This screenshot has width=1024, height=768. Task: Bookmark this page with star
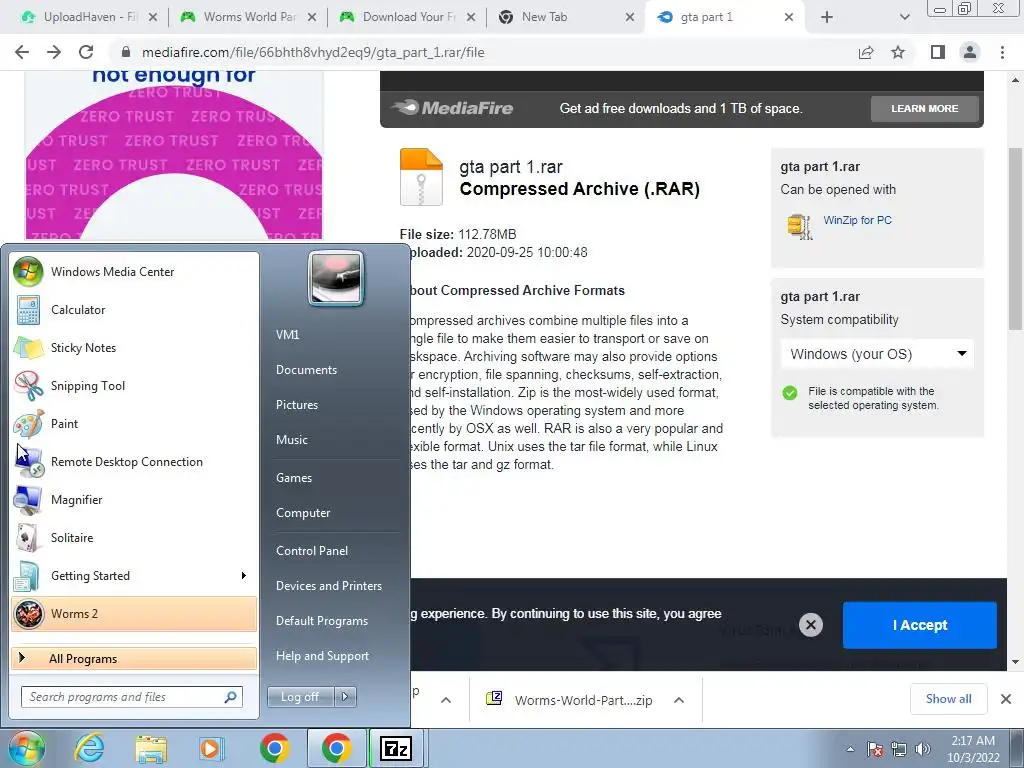[x=898, y=52]
